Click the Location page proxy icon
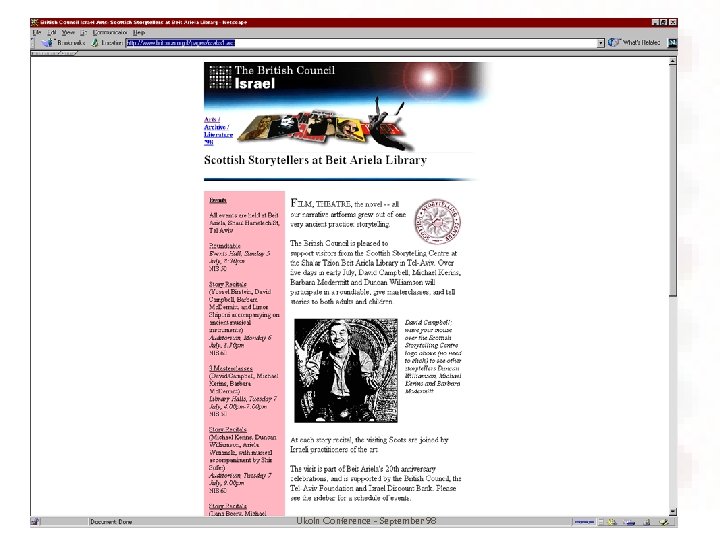 click(x=95, y=43)
